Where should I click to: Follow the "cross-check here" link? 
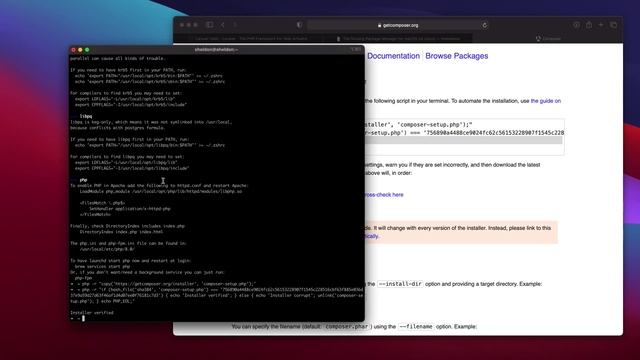[x=384, y=195]
